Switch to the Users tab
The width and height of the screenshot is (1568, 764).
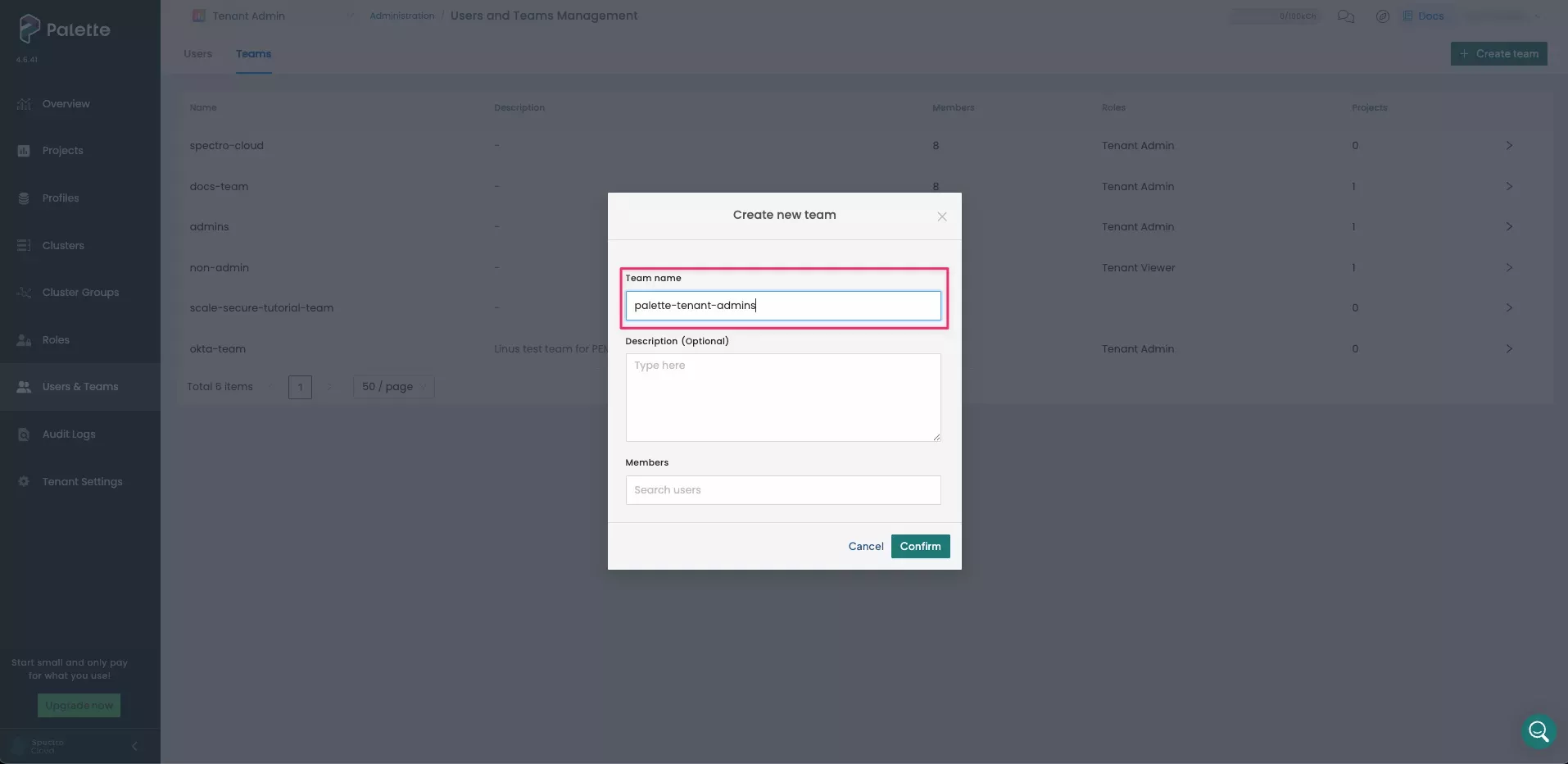pos(197,54)
